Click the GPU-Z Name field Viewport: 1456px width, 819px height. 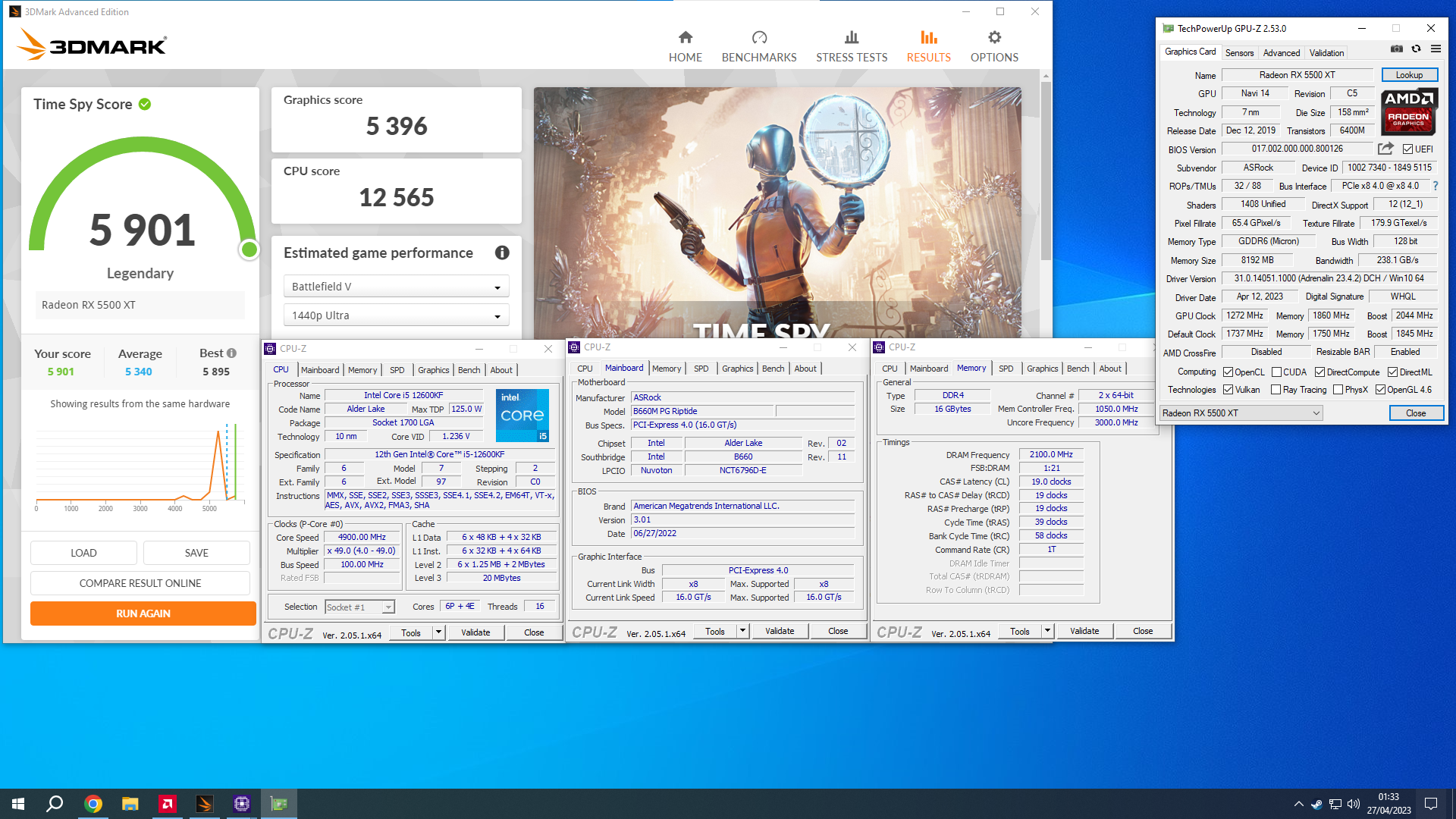pos(1297,75)
